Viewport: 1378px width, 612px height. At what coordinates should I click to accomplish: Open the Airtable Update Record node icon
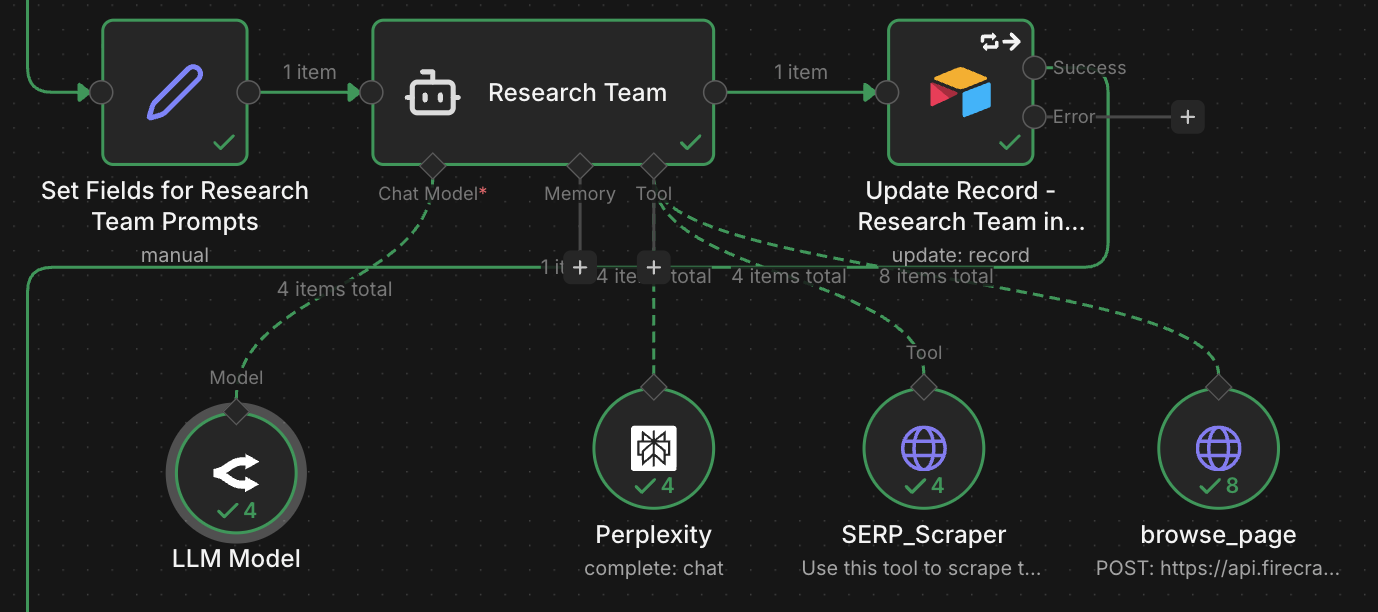960,93
